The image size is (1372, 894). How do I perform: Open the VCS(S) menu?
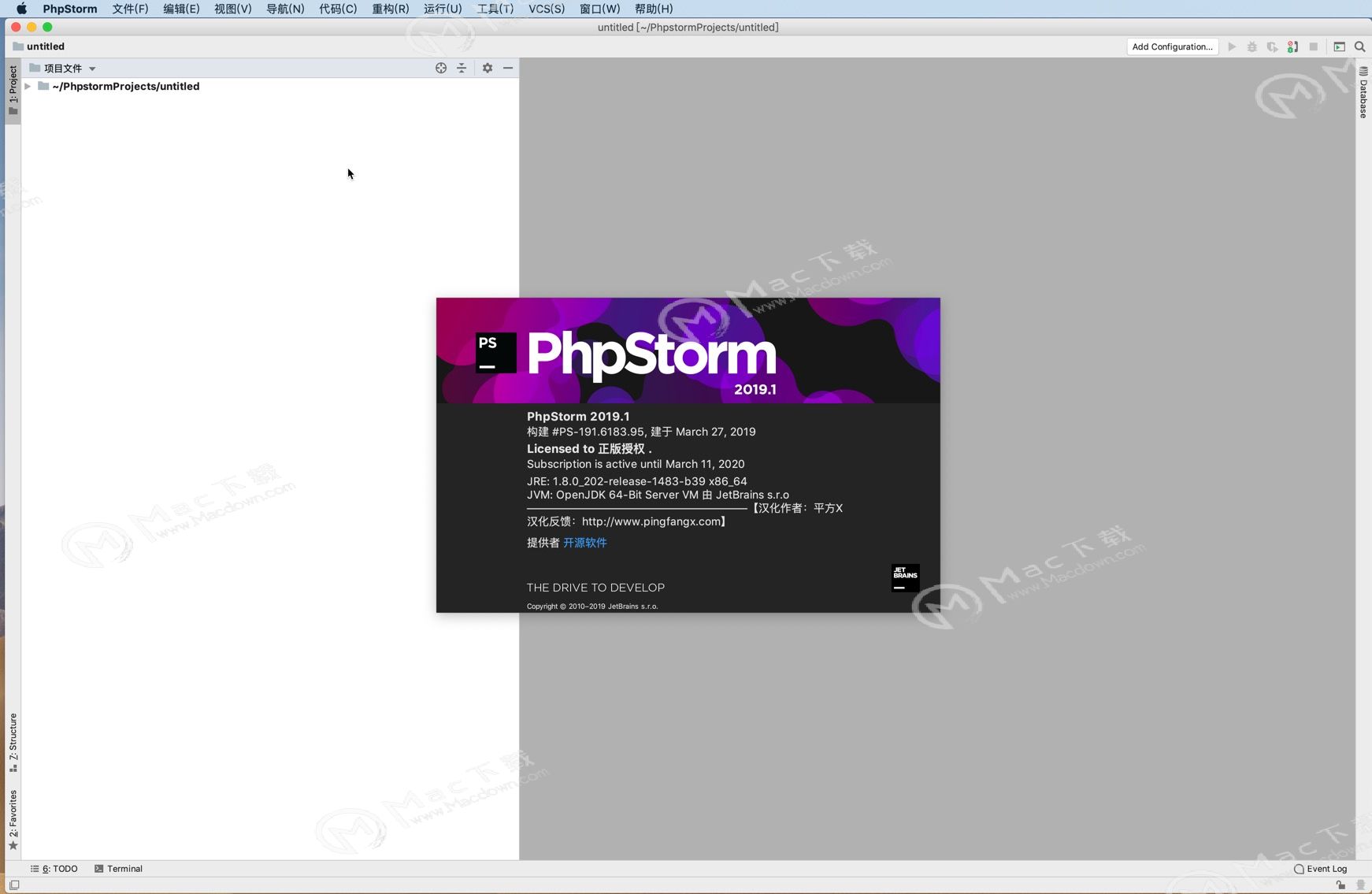pos(547,9)
